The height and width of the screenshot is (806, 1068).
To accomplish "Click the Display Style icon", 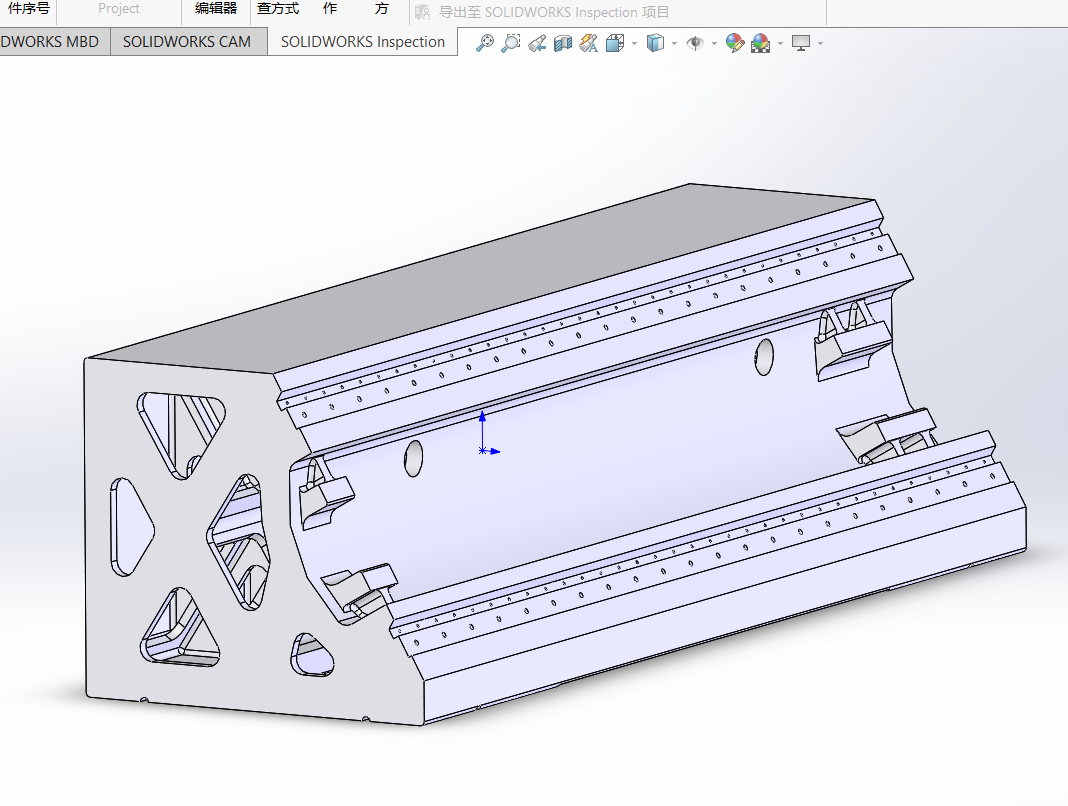I will tap(655, 43).
